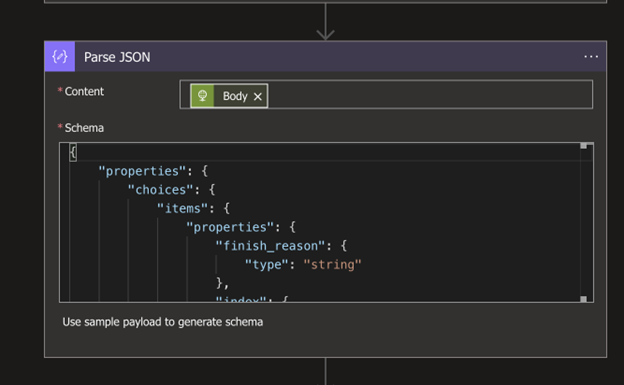Click the top-level "properties" key
The height and width of the screenshot is (385, 624).
coord(142,171)
